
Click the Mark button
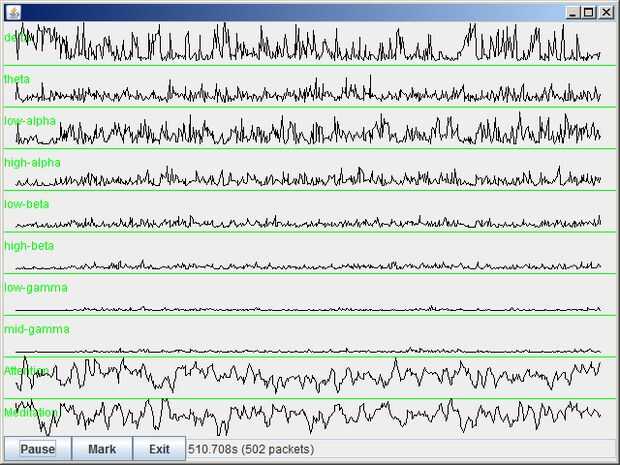click(x=102, y=449)
